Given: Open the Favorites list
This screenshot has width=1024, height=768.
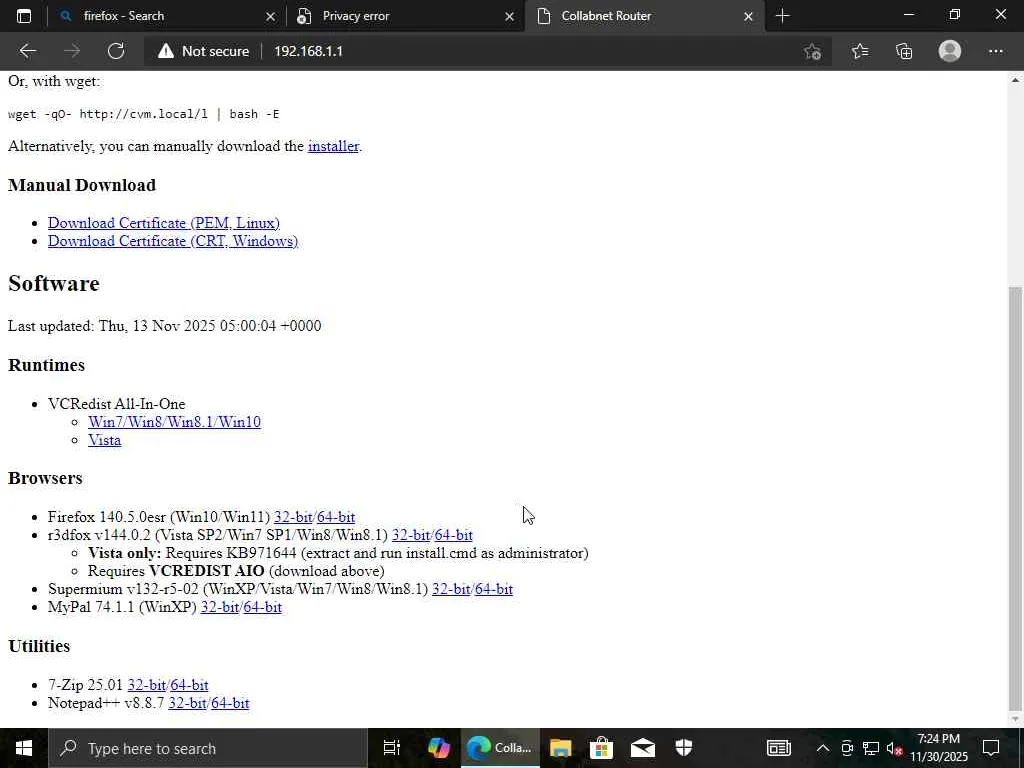Looking at the screenshot, I should (x=860, y=51).
